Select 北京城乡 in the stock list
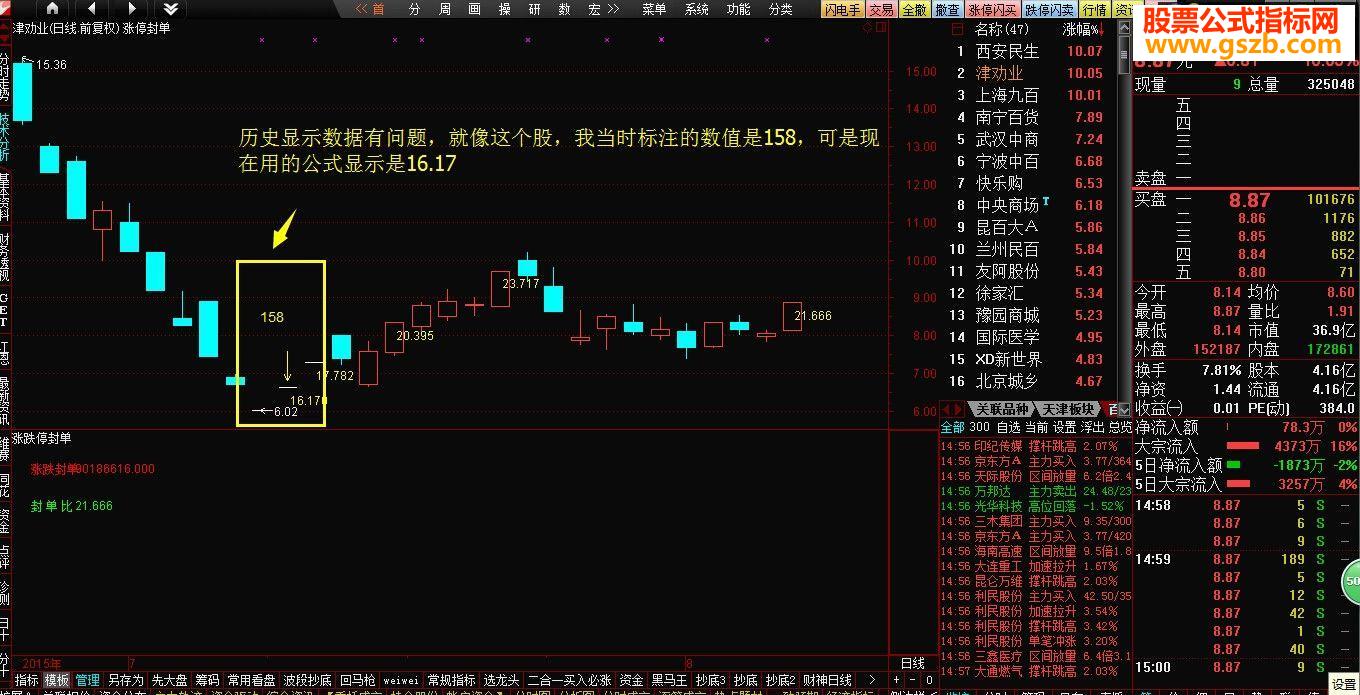This screenshot has height=695, width=1360. click(x=1007, y=381)
